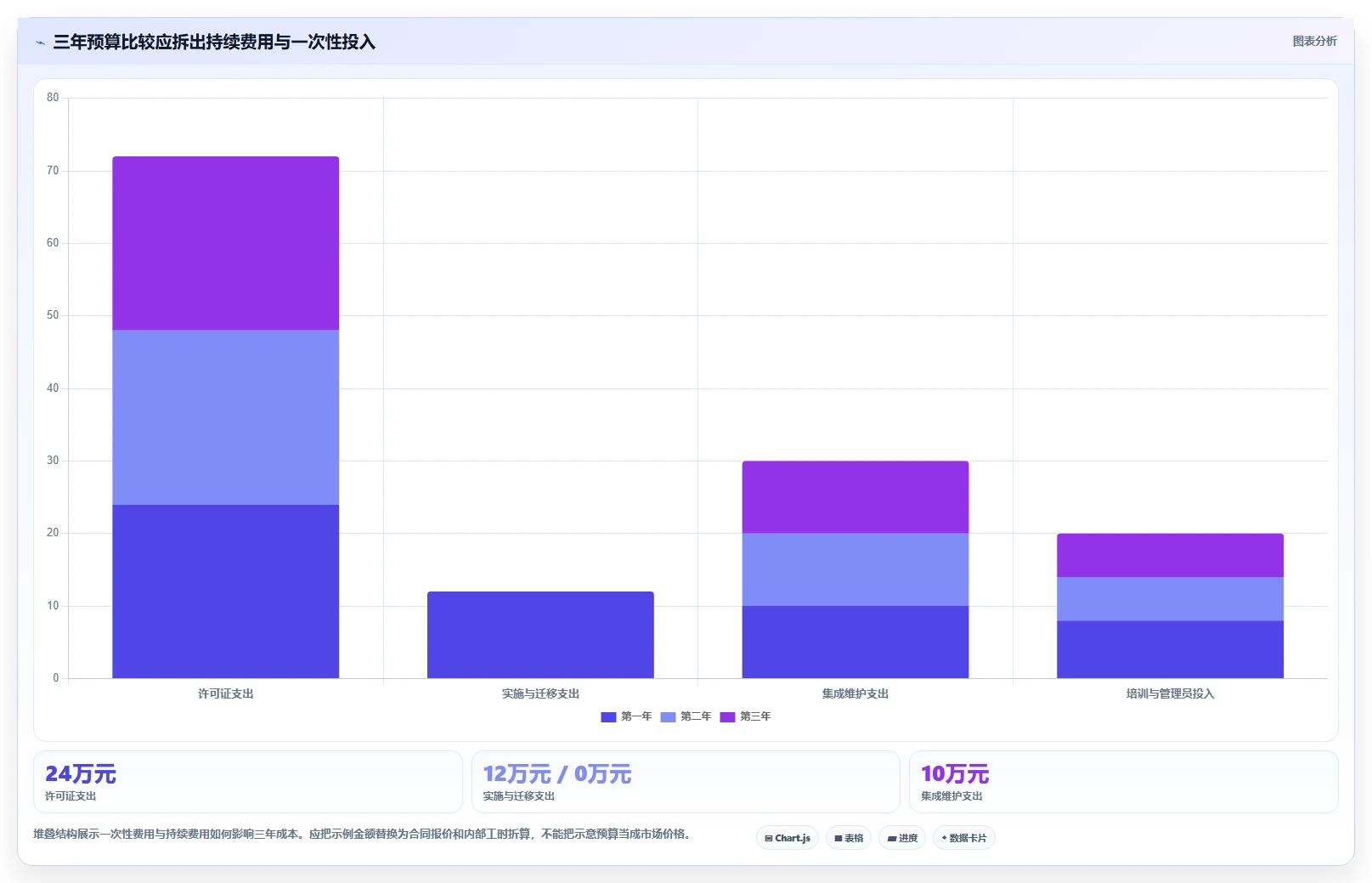Click the Chart.js tag chip

(x=788, y=838)
